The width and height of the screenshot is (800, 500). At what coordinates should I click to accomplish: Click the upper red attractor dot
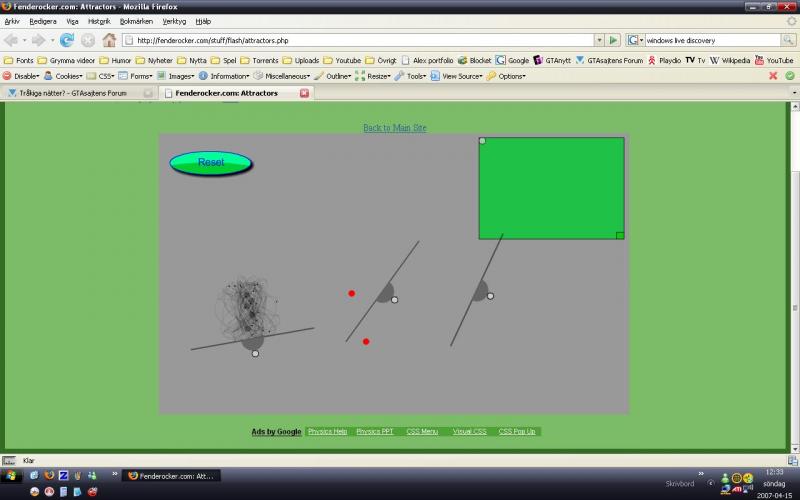(x=352, y=293)
